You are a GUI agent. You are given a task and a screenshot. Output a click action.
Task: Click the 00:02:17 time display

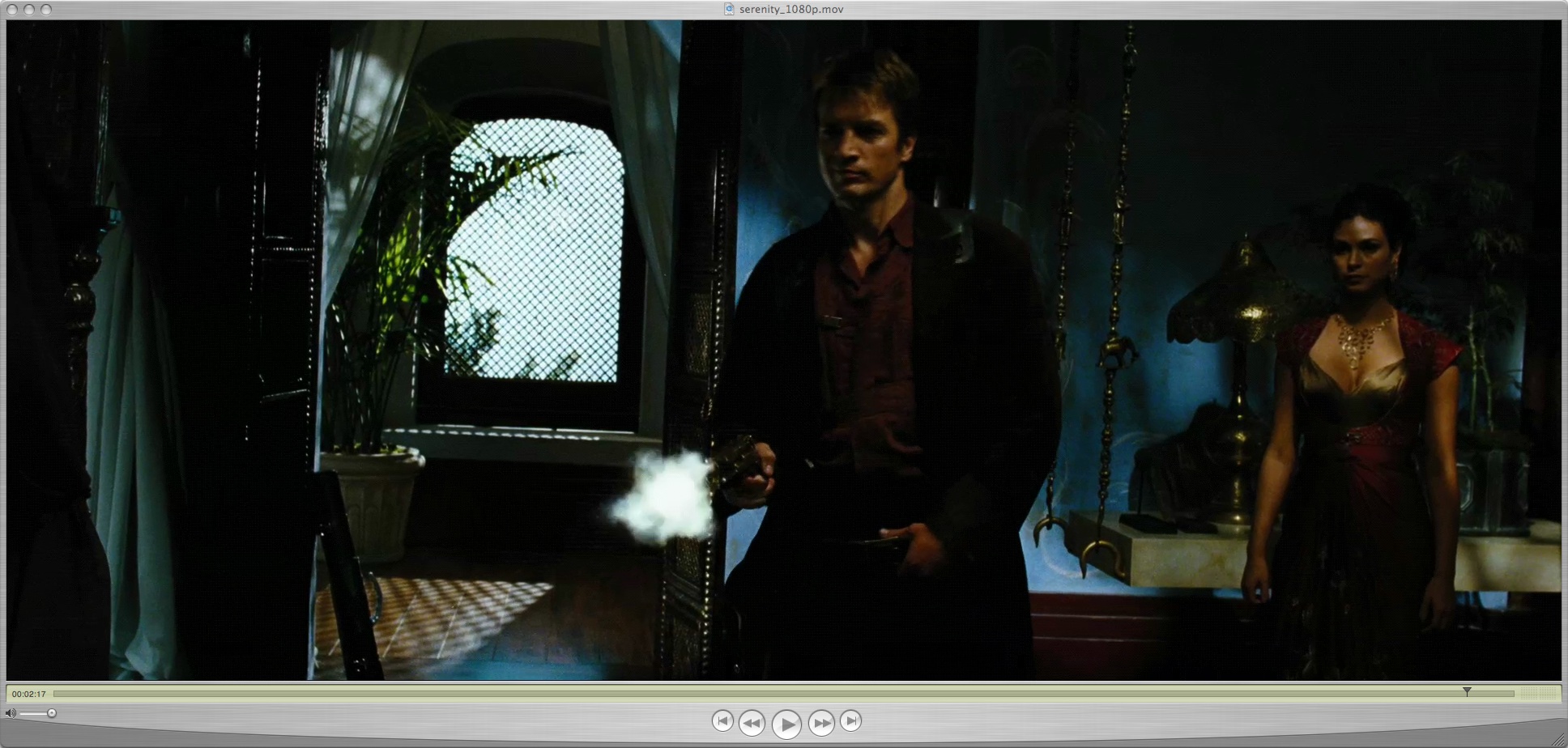(28, 694)
